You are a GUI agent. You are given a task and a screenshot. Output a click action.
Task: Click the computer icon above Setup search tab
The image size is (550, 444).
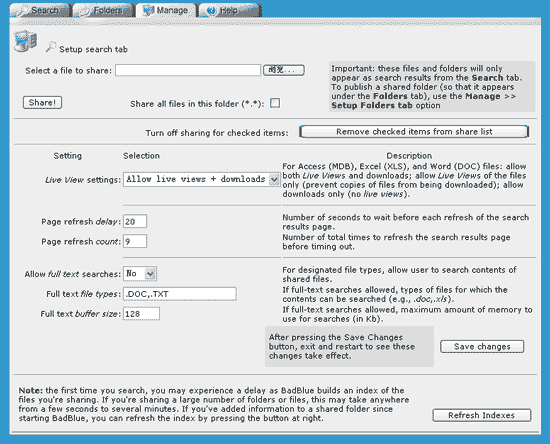tap(25, 41)
